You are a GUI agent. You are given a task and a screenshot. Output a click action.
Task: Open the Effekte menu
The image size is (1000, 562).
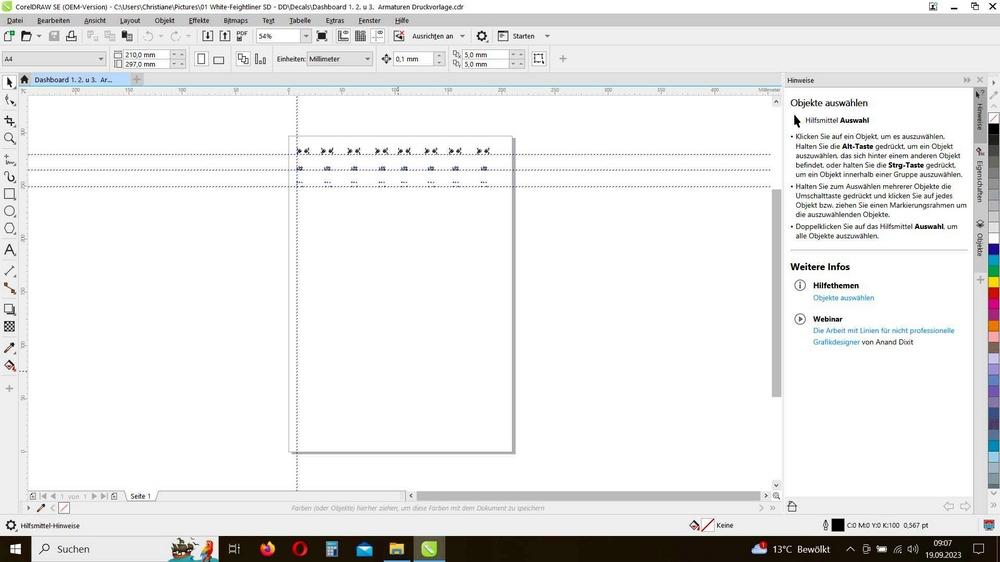[x=199, y=20]
